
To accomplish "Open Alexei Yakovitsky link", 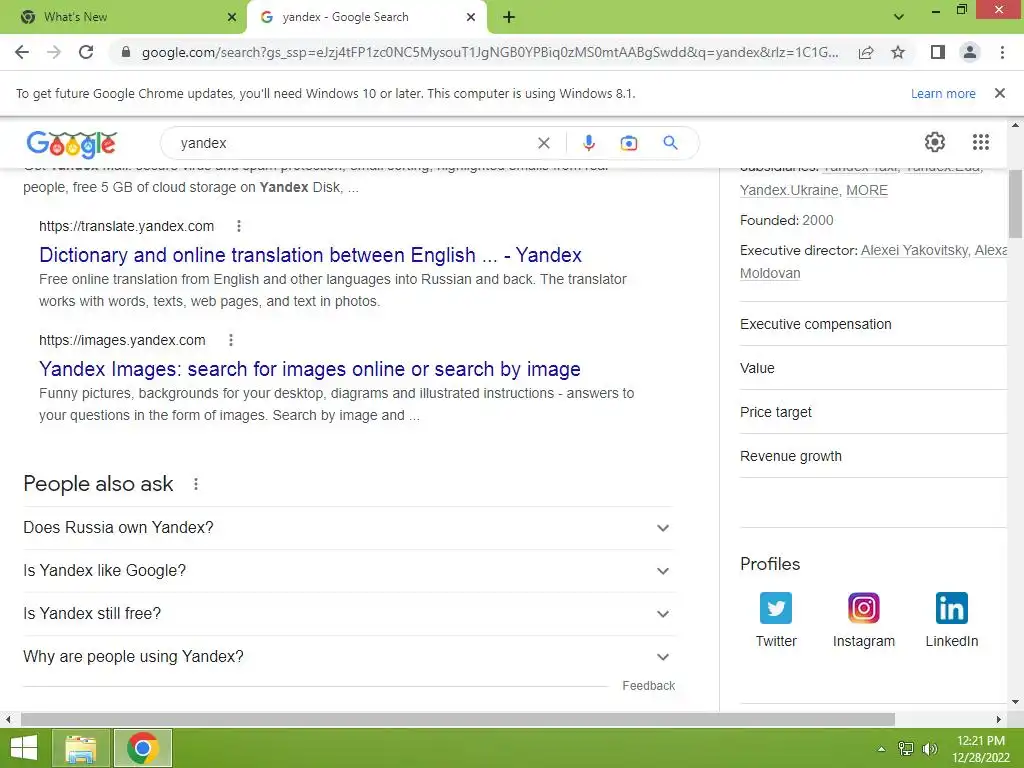I will tap(914, 250).
